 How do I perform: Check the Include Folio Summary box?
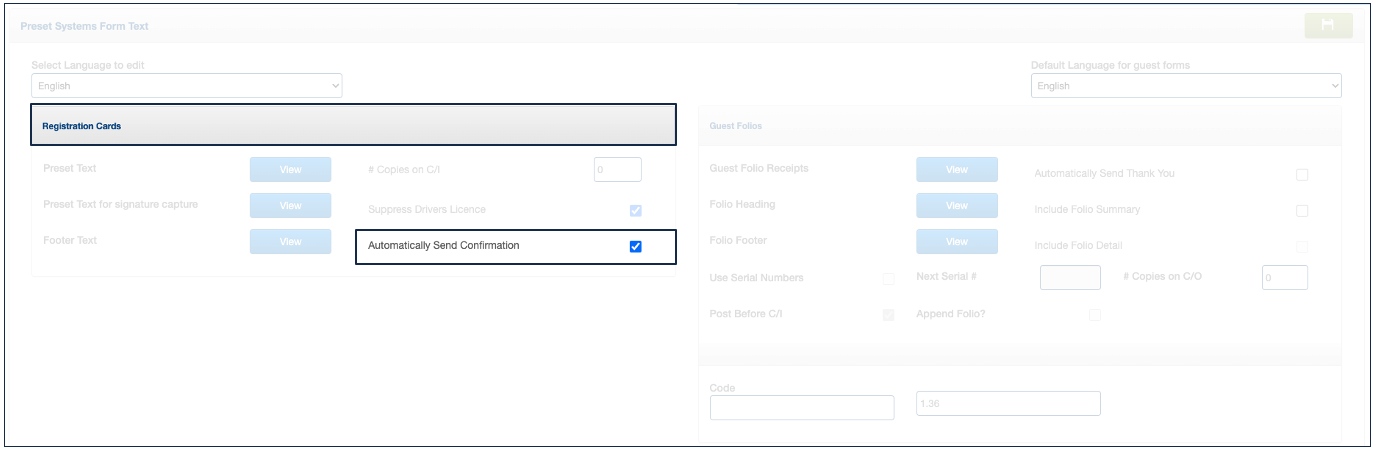click(x=1302, y=211)
